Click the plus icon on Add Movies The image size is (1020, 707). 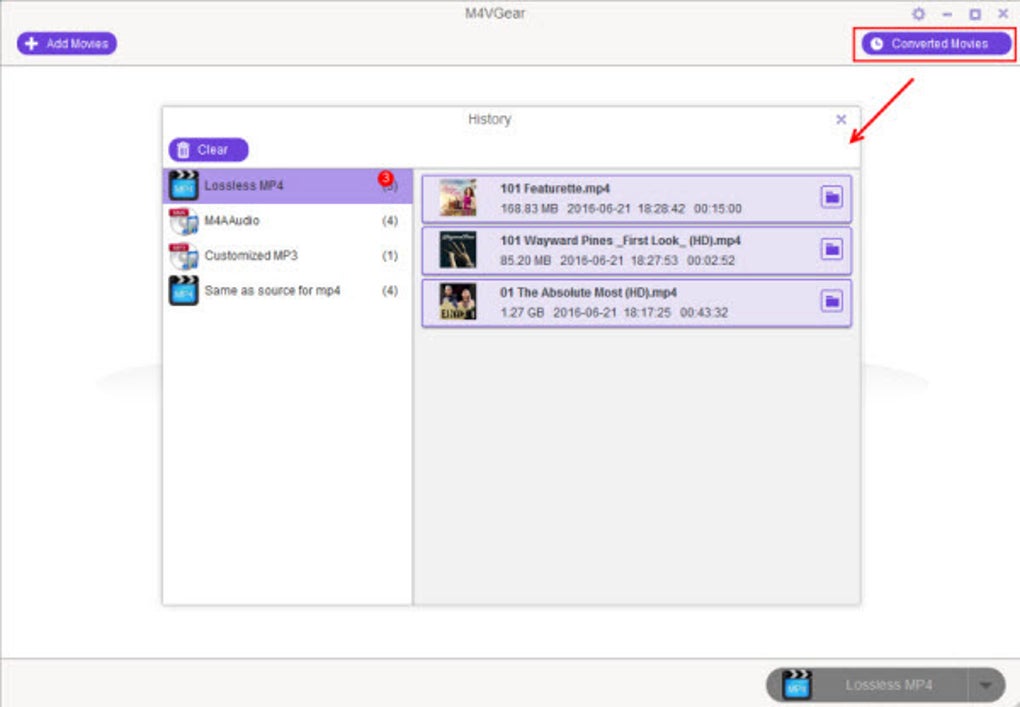point(31,44)
